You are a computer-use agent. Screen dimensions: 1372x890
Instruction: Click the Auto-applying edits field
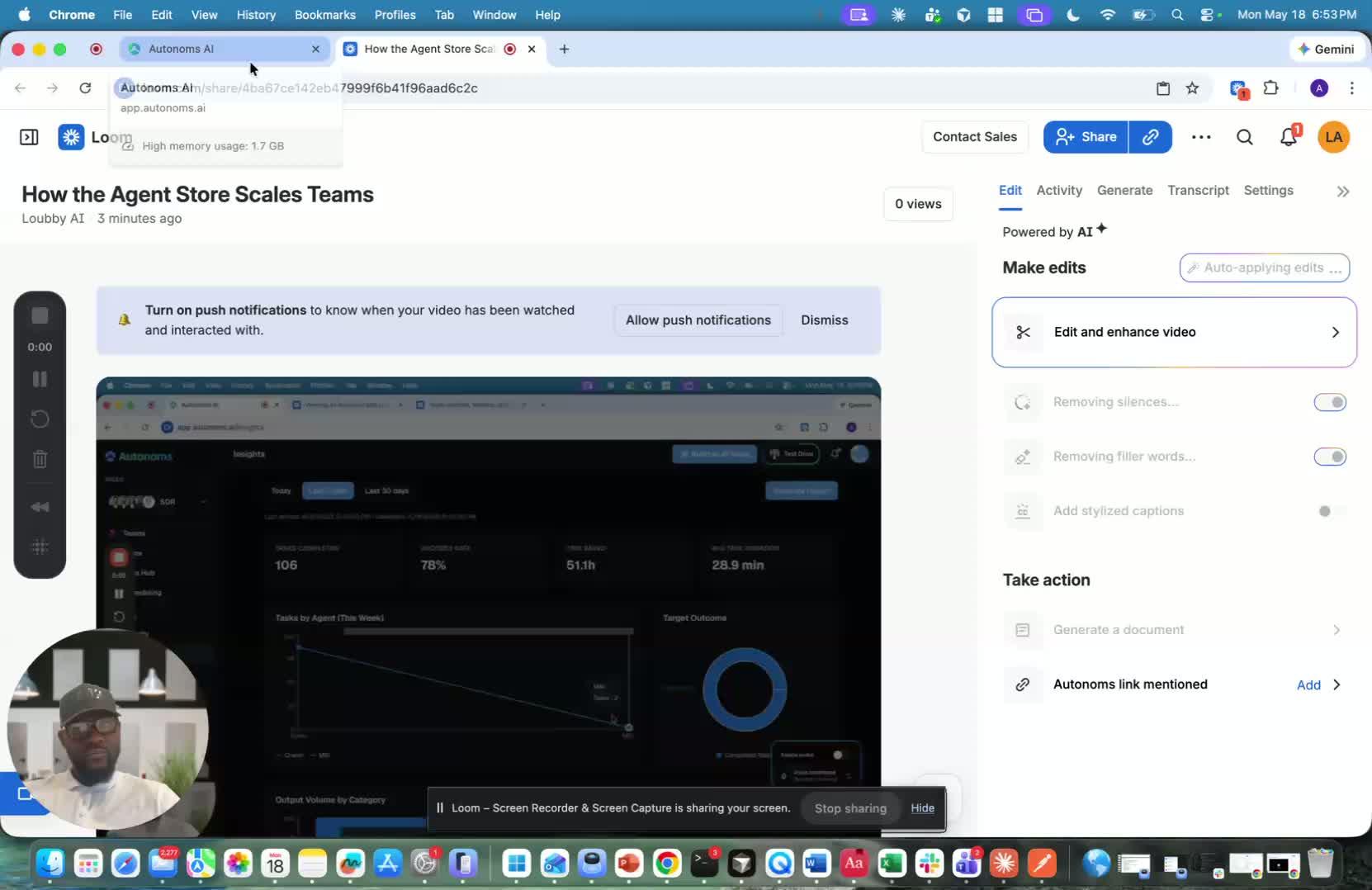1265,267
